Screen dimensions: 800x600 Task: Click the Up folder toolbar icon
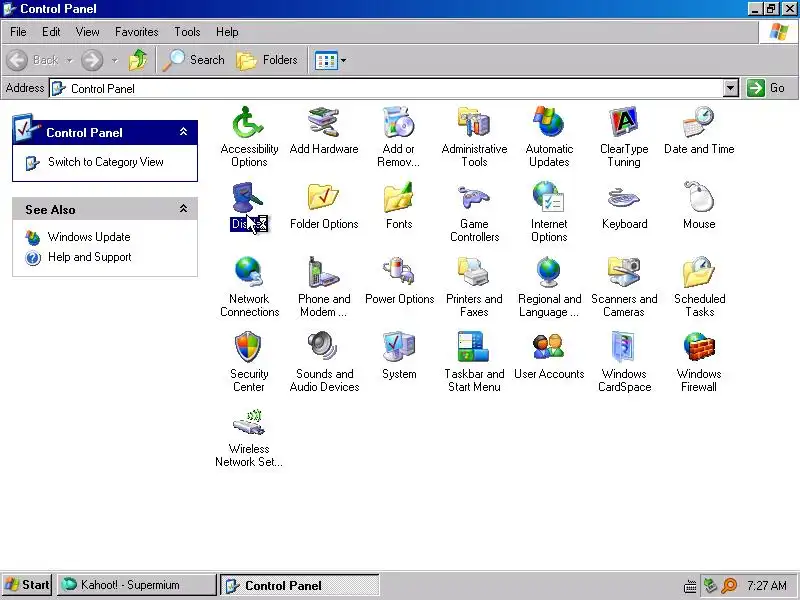pyautogui.click(x=138, y=60)
